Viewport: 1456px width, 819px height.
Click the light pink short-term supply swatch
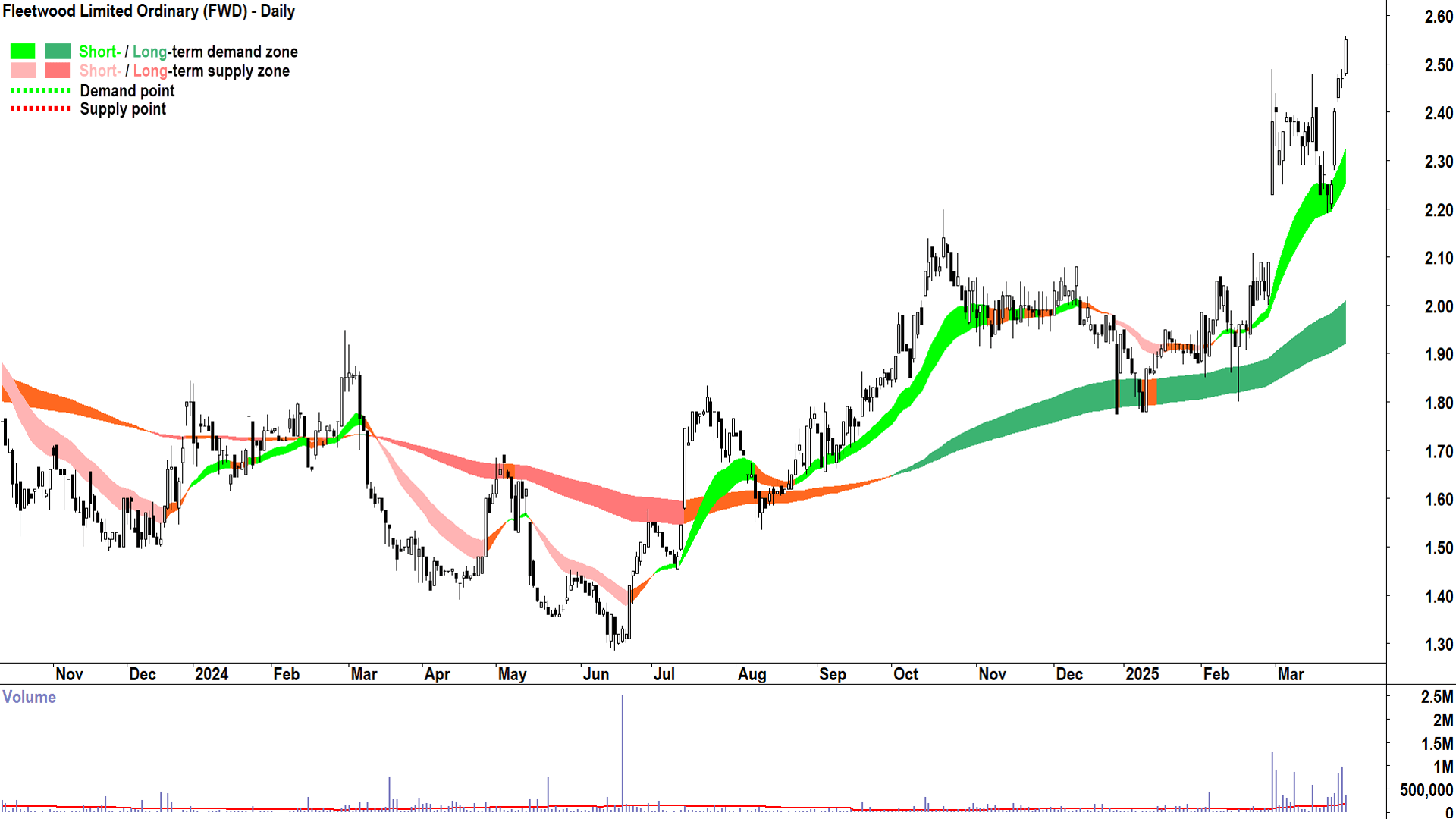coord(23,71)
